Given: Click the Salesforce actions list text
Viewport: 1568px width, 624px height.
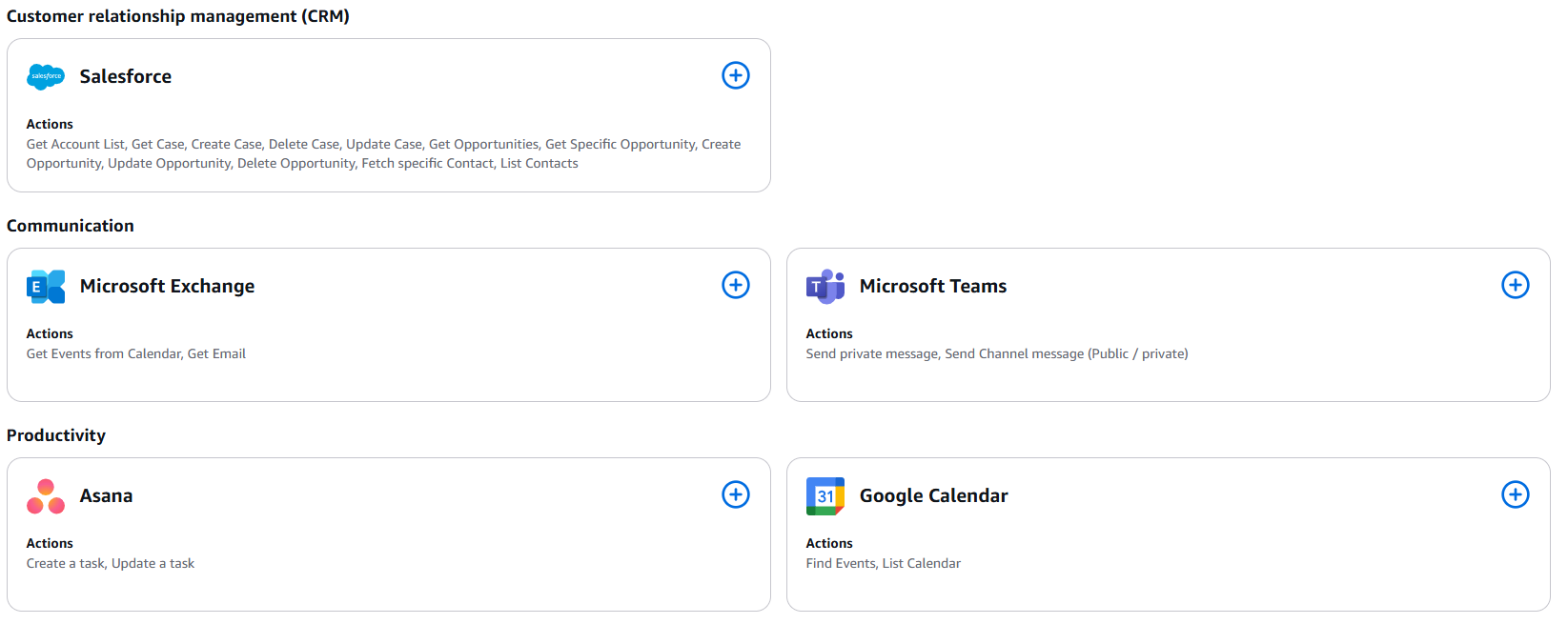Looking at the screenshot, I should (384, 153).
